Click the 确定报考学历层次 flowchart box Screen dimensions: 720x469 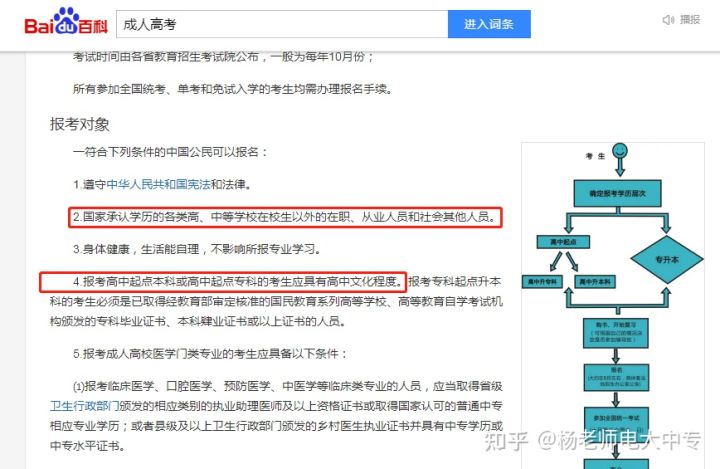point(618,193)
